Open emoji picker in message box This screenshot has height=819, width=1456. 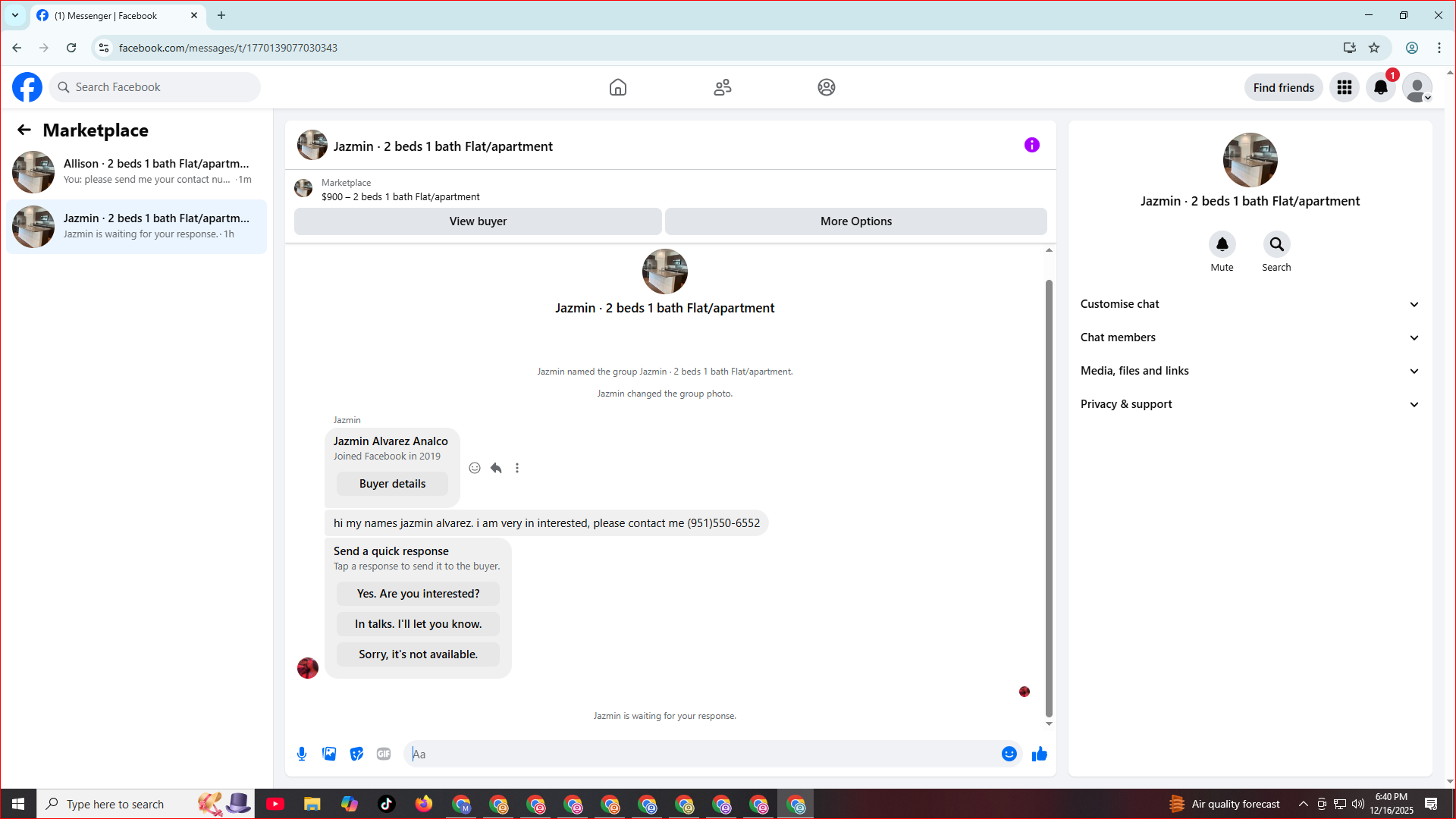pyautogui.click(x=1009, y=754)
